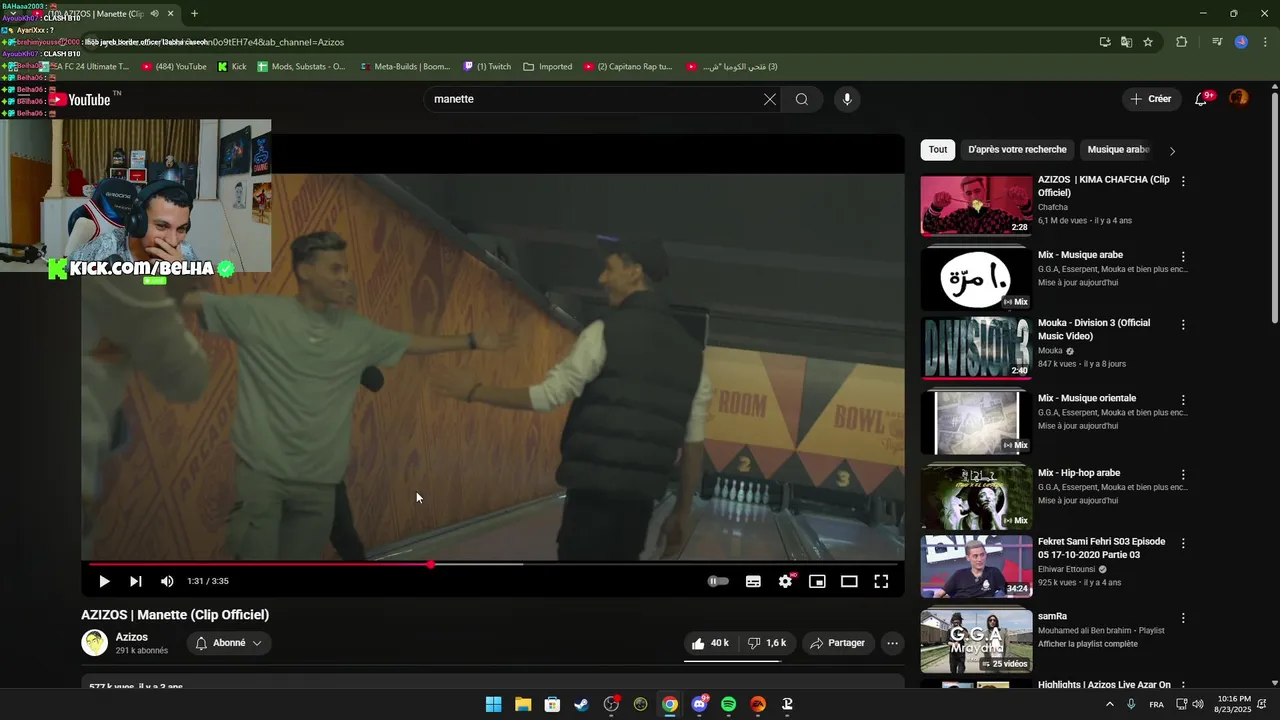Open Spotify from the taskbar

click(x=729, y=704)
